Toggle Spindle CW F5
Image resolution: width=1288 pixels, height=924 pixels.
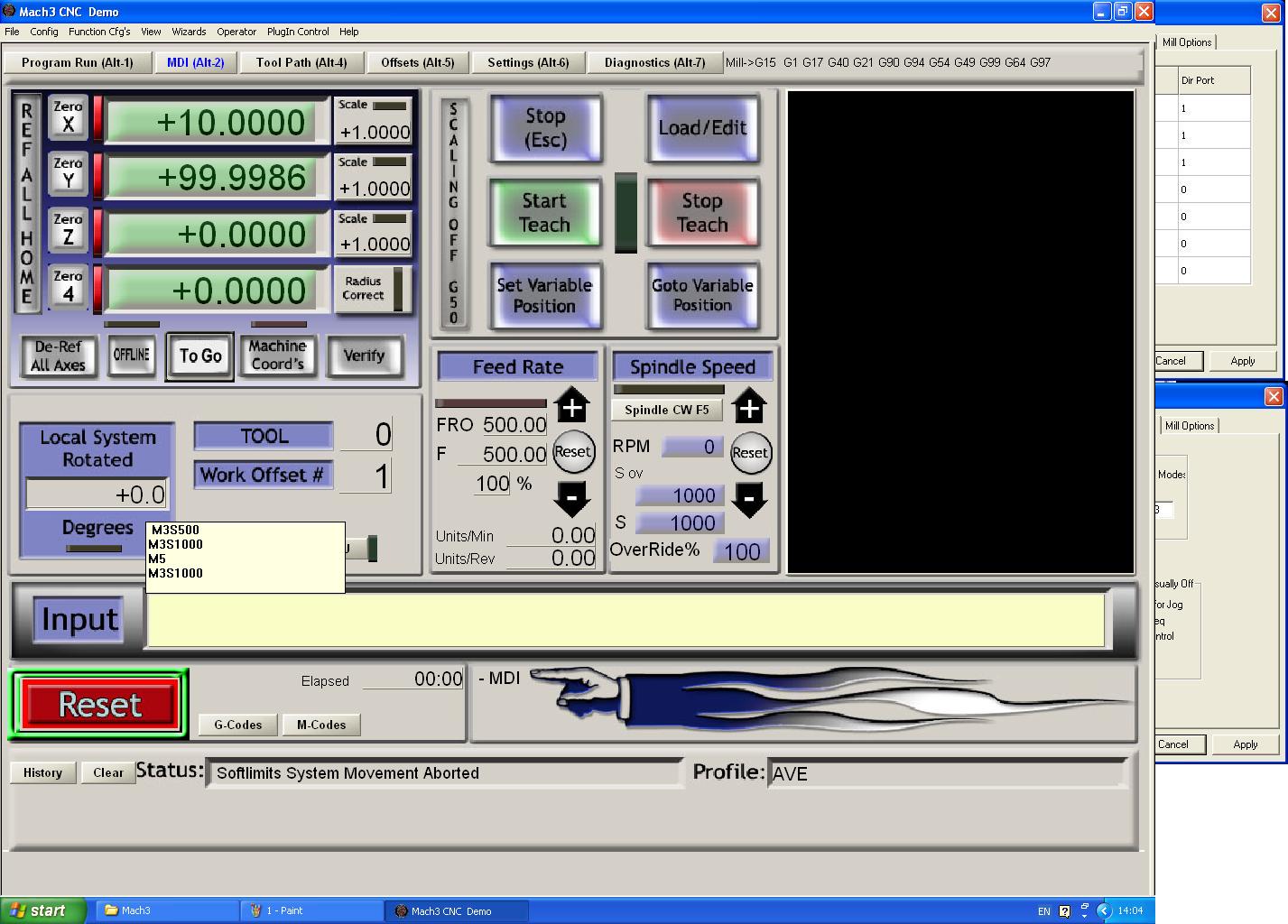(667, 410)
